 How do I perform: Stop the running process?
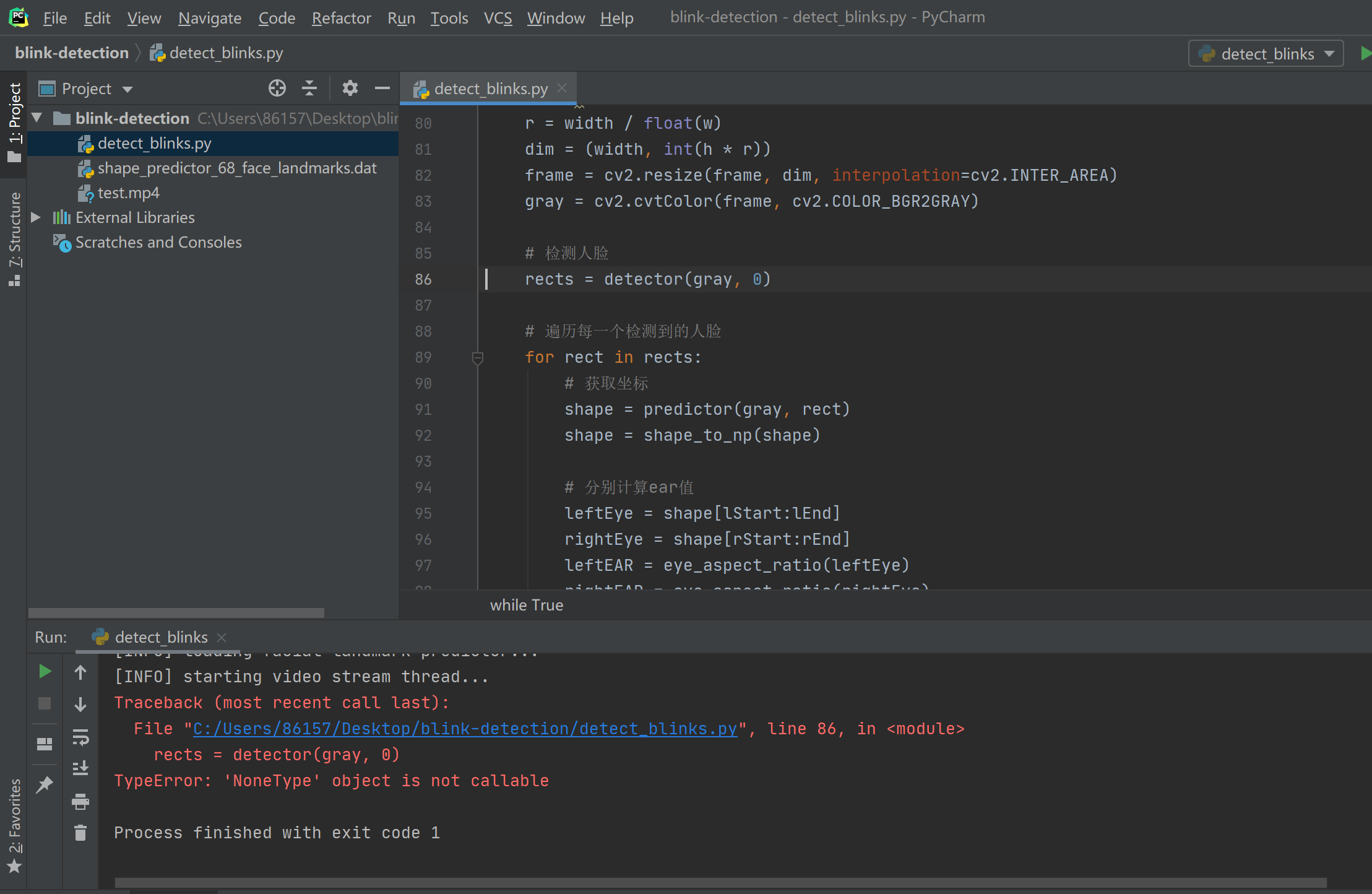coord(45,704)
